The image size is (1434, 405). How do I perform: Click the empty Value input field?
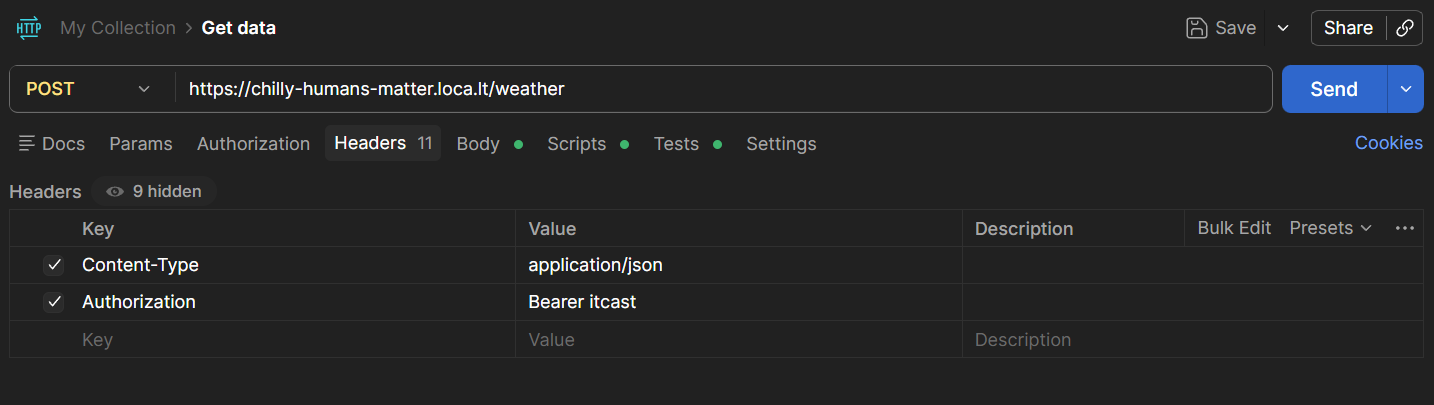click(739, 339)
